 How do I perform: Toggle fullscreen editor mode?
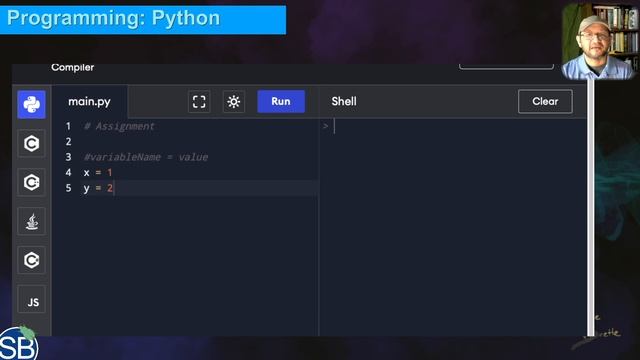point(199,102)
